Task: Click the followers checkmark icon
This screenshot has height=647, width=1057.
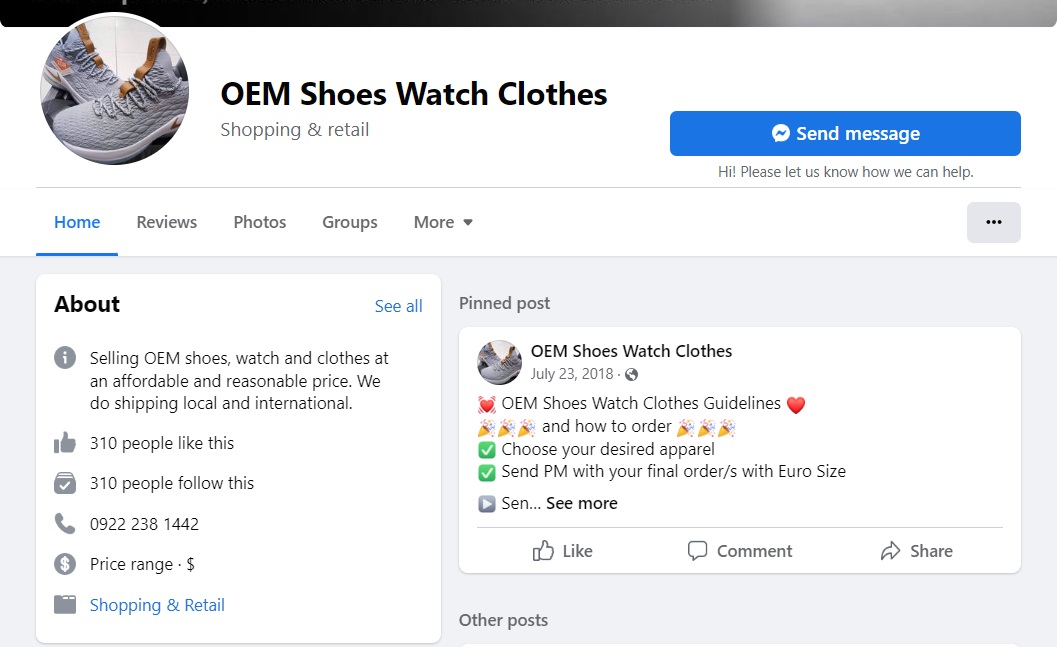Action: pos(65,483)
